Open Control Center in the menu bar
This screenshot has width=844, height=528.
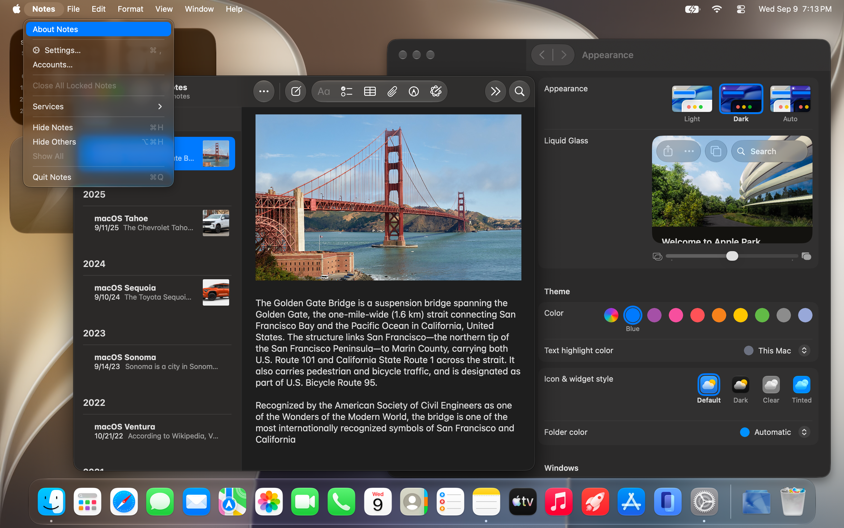coord(741,9)
